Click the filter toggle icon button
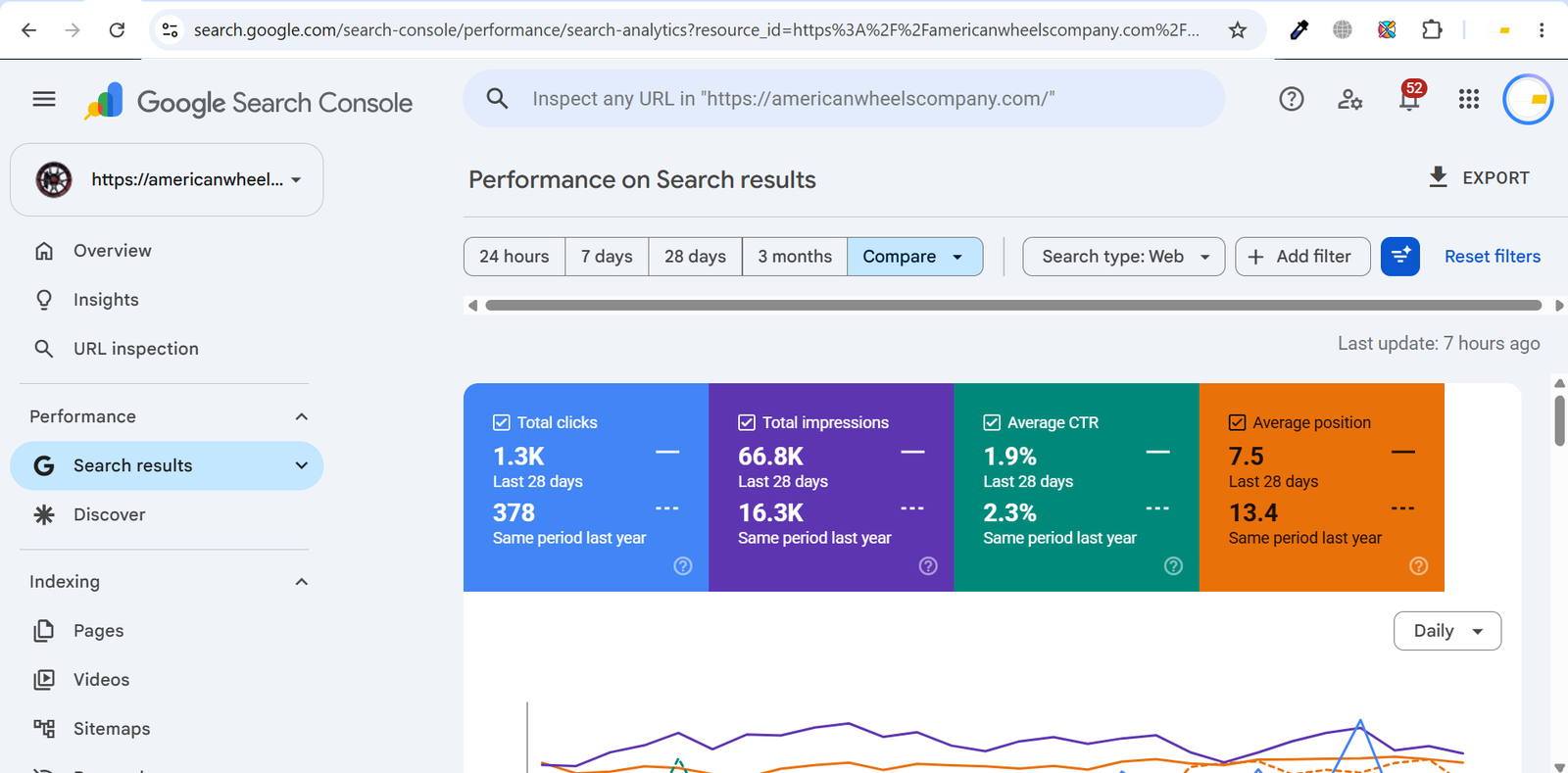Image resolution: width=1568 pixels, height=773 pixels. (x=1400, y=257)
